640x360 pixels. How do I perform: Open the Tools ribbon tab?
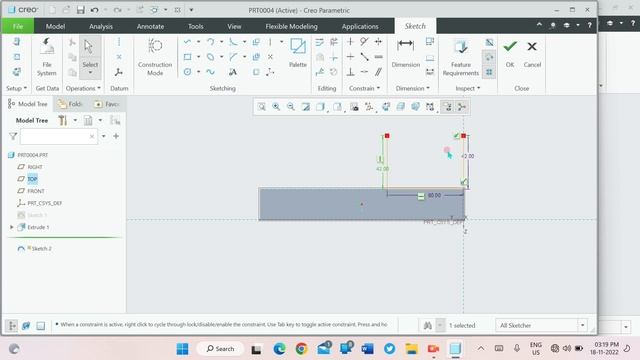[196, 26]
